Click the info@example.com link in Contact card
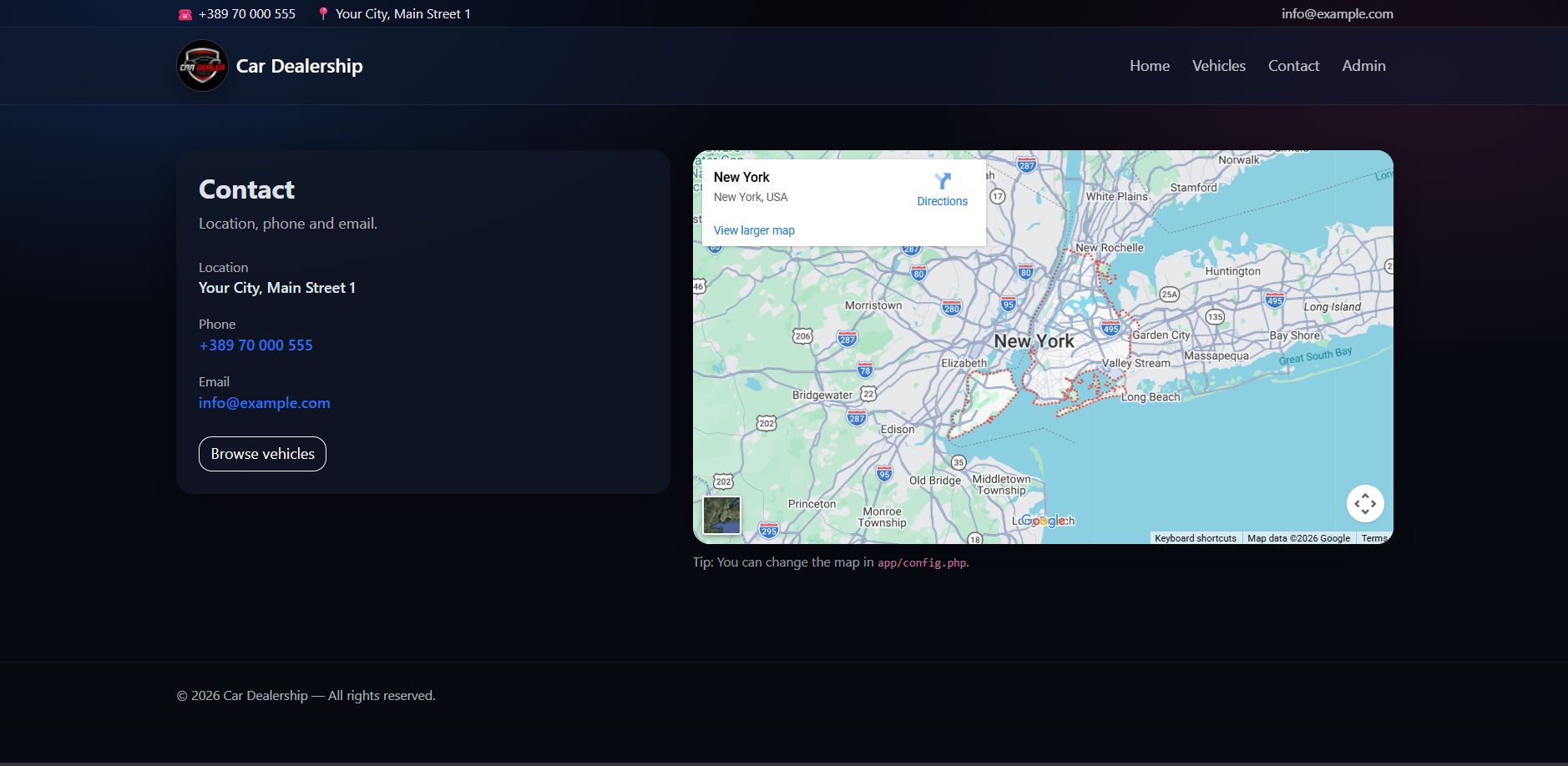The height and width of the screenshot is (766, 1568). pyautogui.click(x=264, y=403)
